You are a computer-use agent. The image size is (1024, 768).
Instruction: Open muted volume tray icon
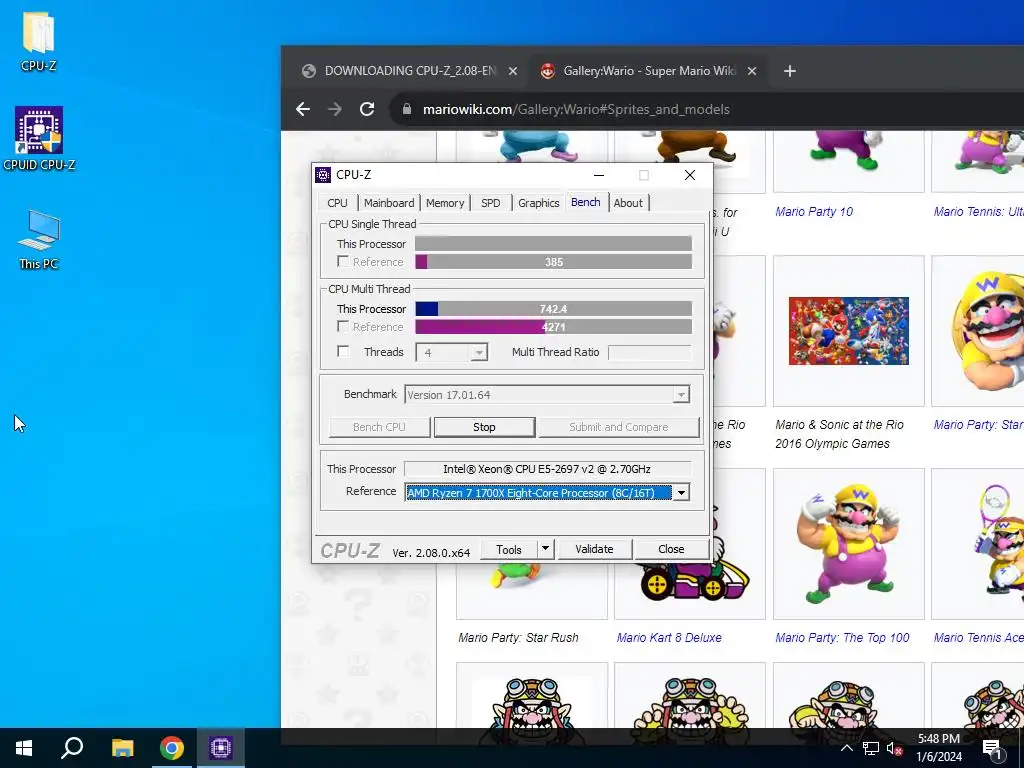click(x=895, y=748)
